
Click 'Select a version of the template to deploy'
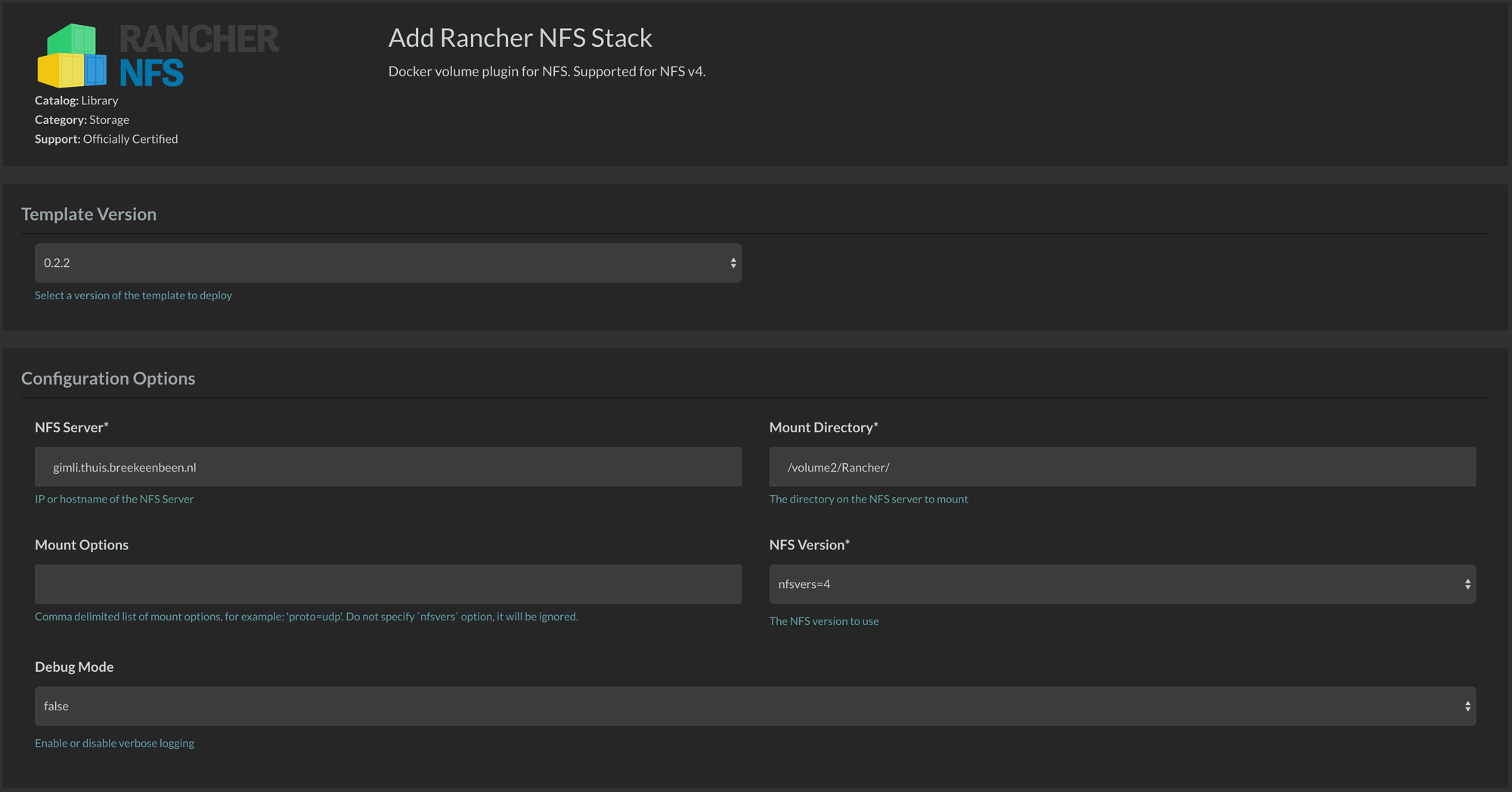(x=133, y=295)
